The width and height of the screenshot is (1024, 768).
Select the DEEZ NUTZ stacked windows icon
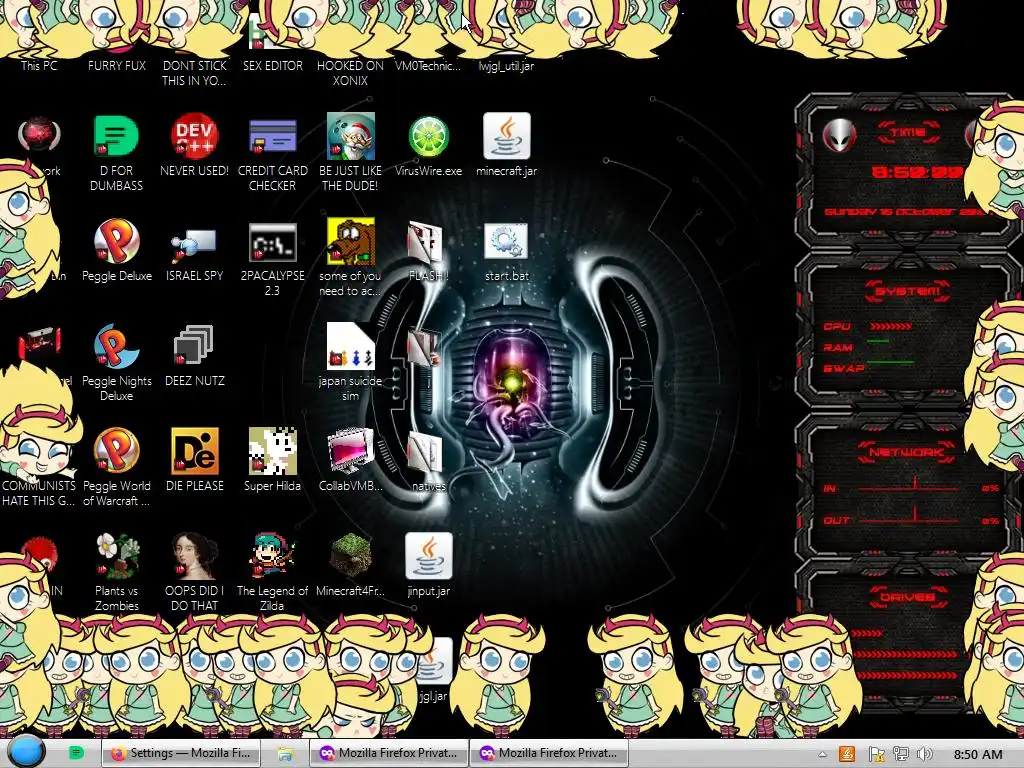point(194,345)
